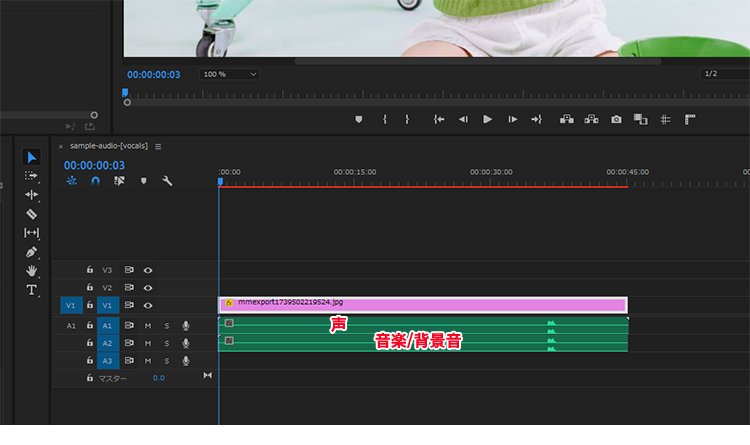Click the Mark Out button
750x445 pixels.
[x=407, y=120]
